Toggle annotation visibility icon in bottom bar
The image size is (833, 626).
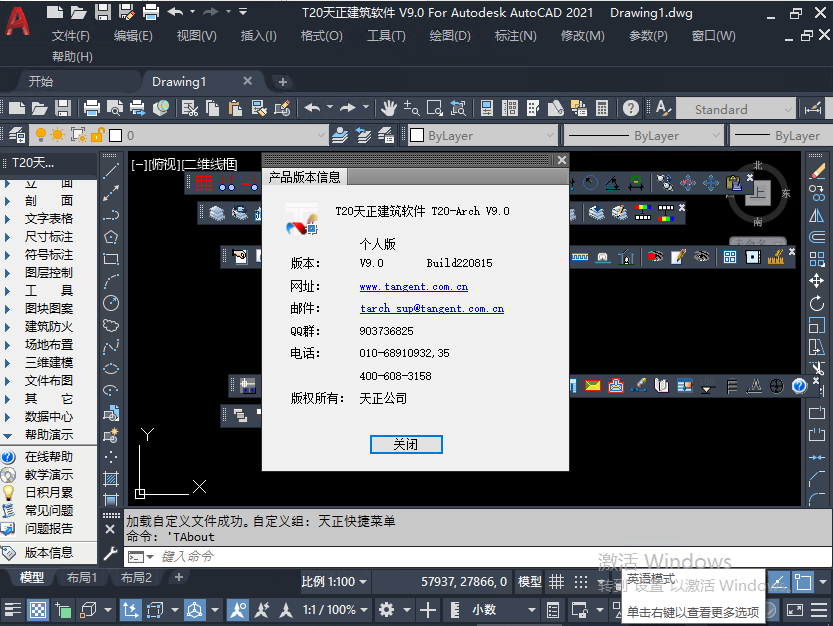pos(237,610)
